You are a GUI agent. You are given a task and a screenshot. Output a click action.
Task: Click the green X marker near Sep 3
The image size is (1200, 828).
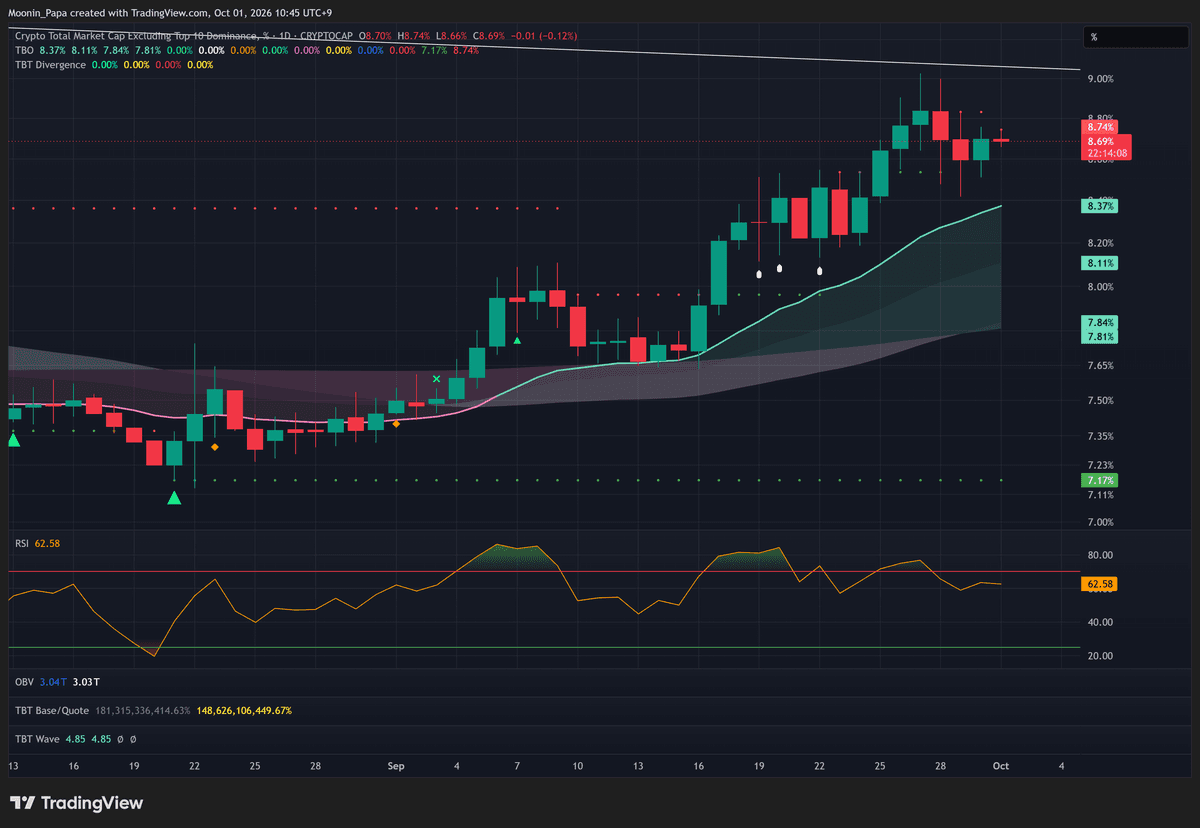tap(436, 379)
